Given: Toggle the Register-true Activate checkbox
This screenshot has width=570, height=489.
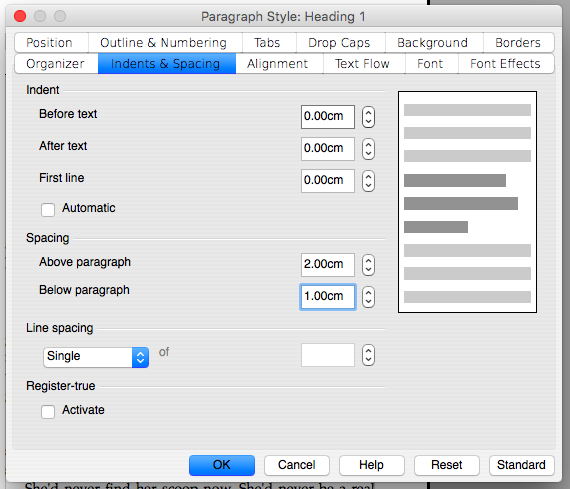Looking at the screenshot, I should click(48, 412).
